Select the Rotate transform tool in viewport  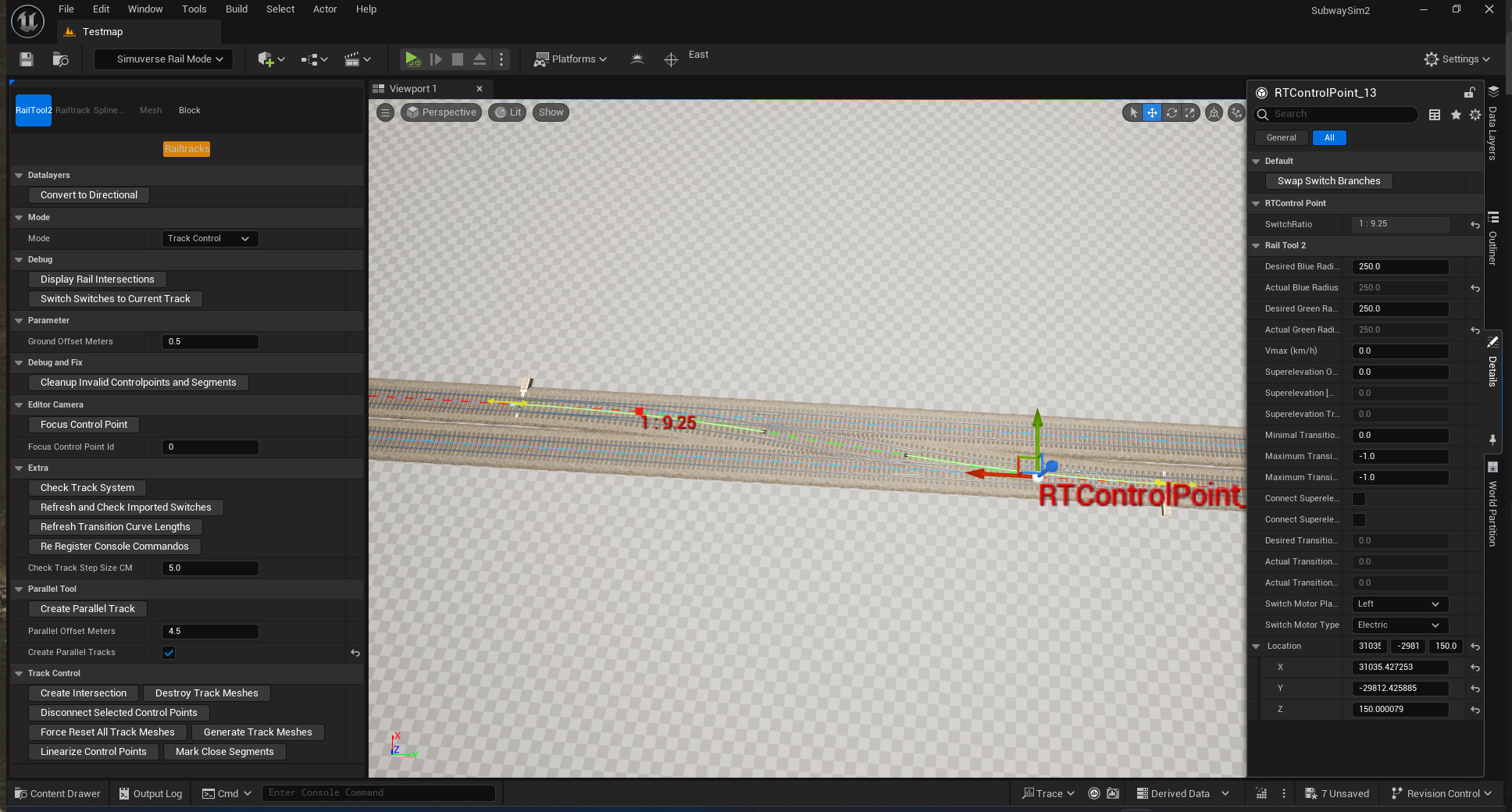coord(1171,112)
